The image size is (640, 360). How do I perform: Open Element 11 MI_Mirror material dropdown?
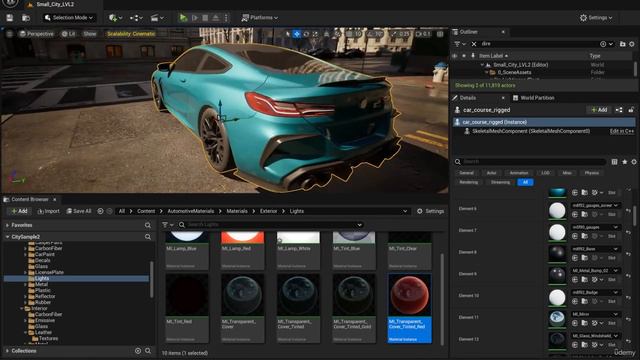[x=596, y=314]
